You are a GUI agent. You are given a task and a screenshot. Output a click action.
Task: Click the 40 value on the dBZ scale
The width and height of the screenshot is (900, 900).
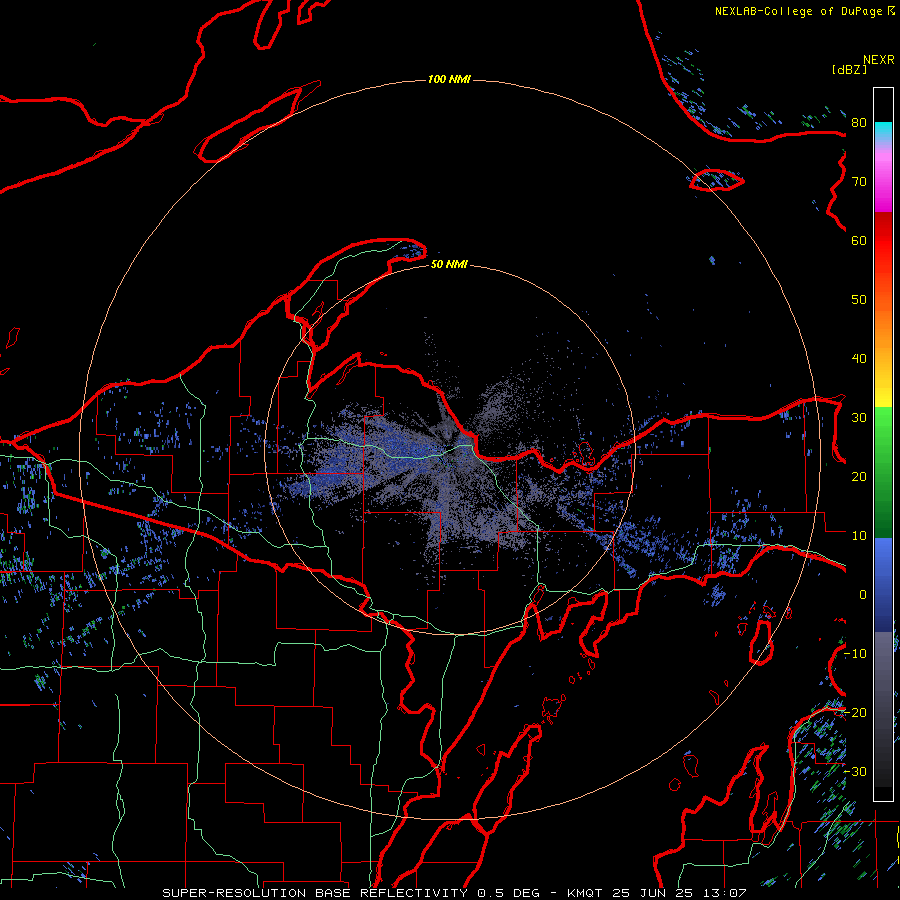(x=859, y=359)
